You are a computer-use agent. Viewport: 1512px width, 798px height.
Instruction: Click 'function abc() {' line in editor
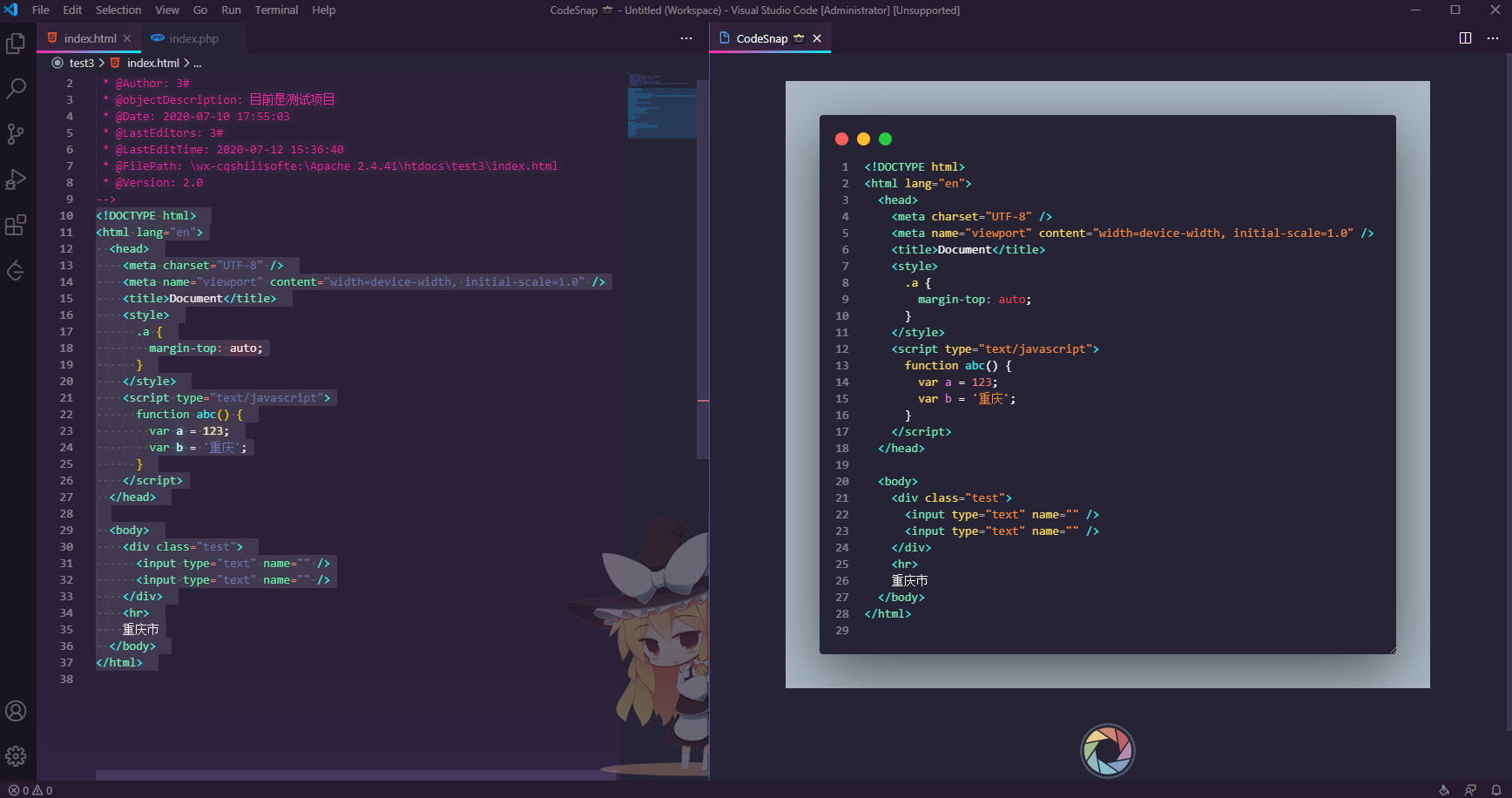[189, 414]
